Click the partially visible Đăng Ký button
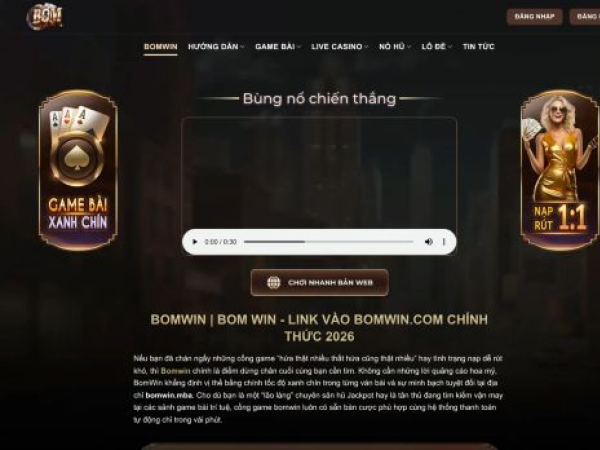Image resolution: width=600 pixels, height=450 pixels. click(x=585, y=16)
